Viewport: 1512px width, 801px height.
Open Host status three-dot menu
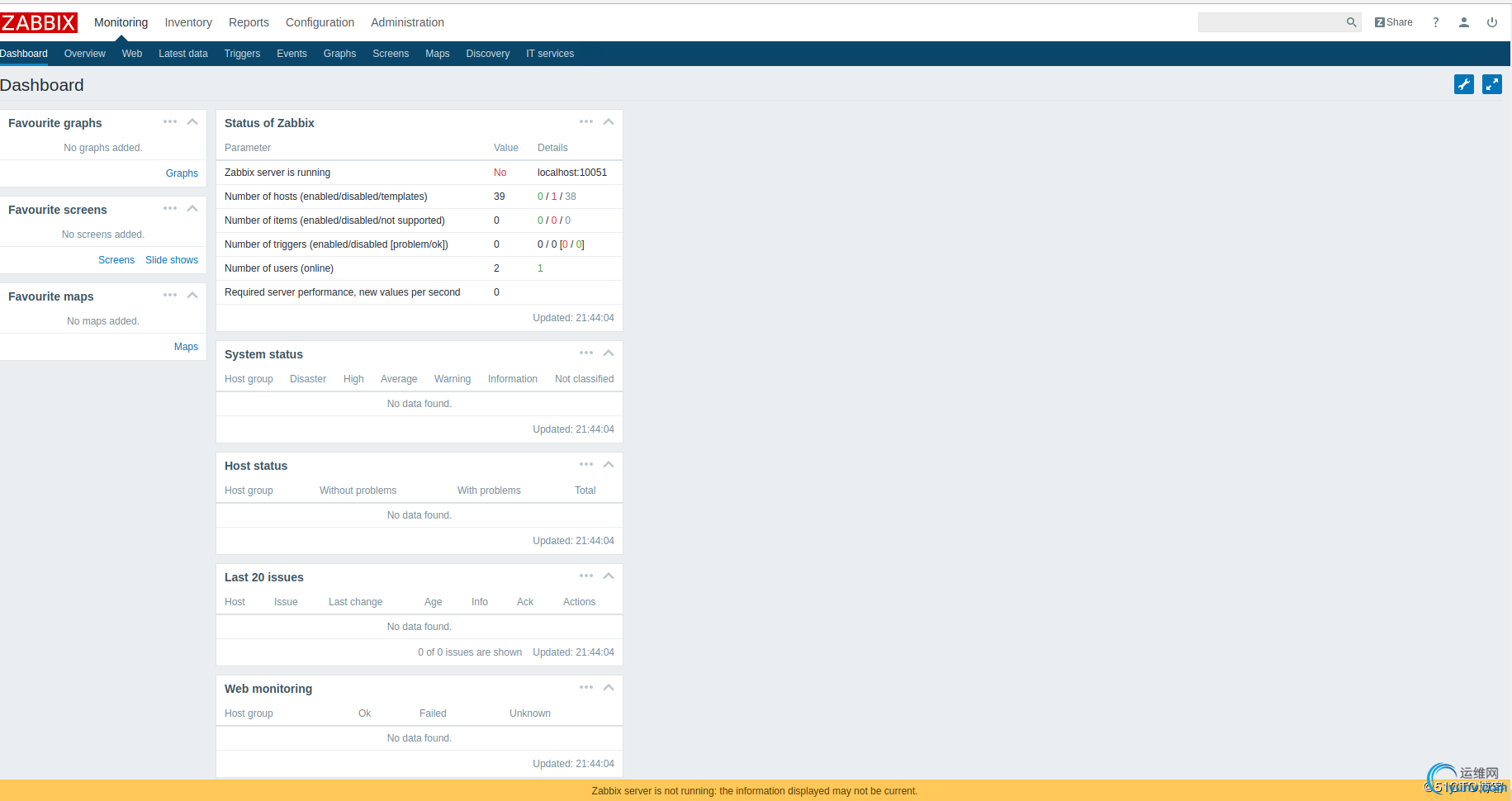(x=586, y=465)
